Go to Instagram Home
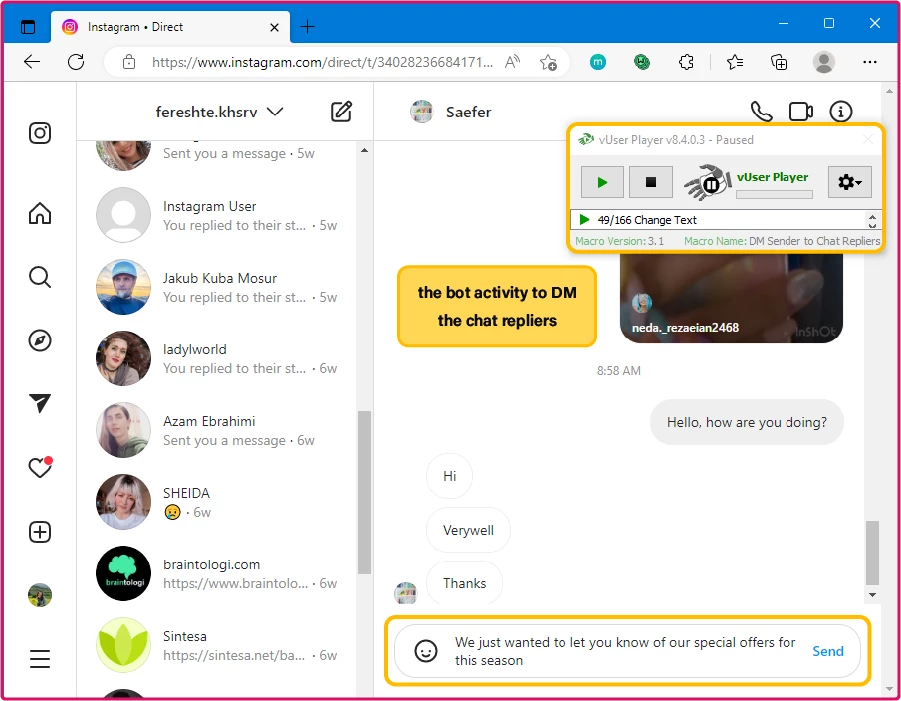 point(40,213)
